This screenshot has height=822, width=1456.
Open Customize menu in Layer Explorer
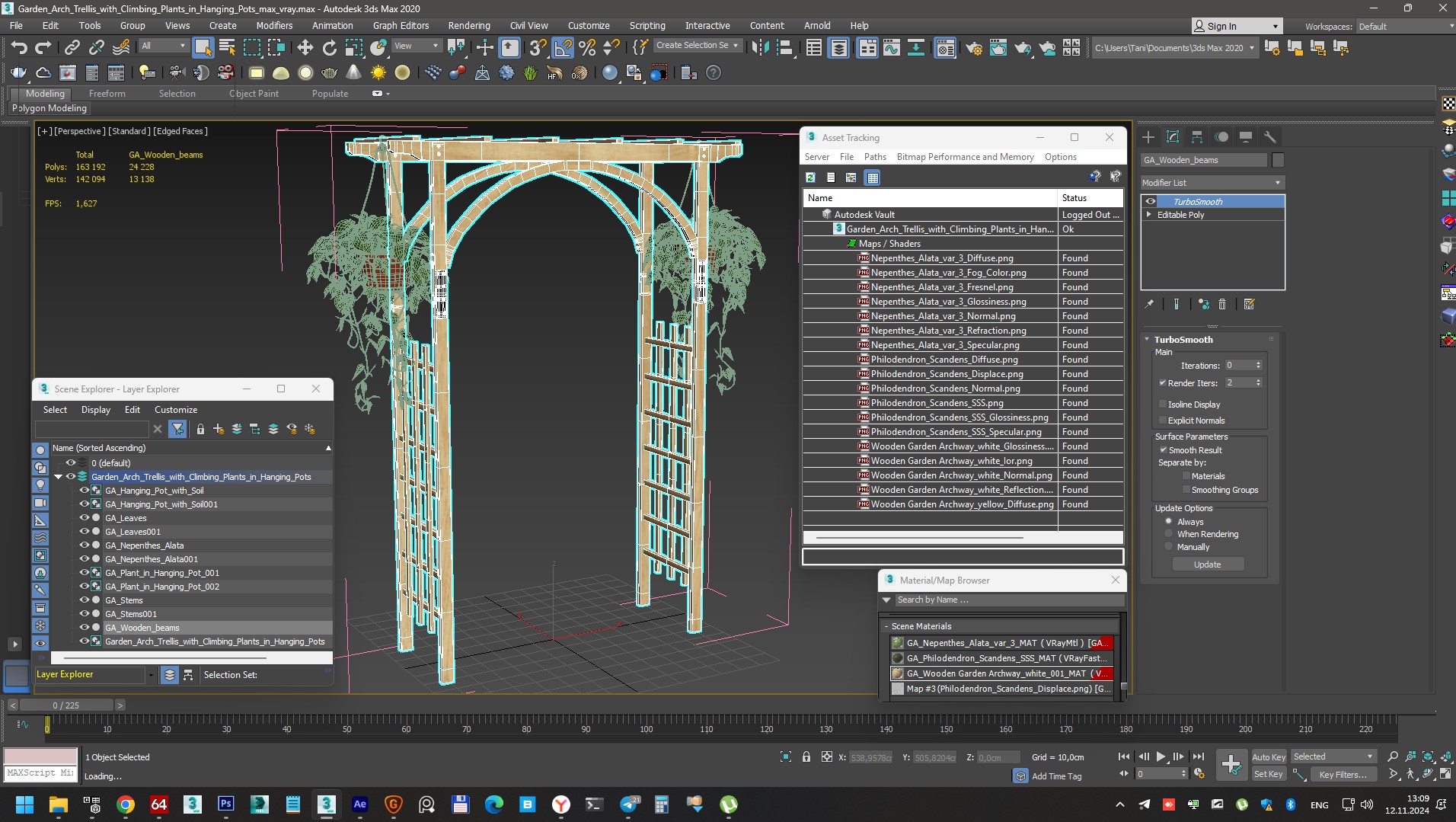pos(176,410)
